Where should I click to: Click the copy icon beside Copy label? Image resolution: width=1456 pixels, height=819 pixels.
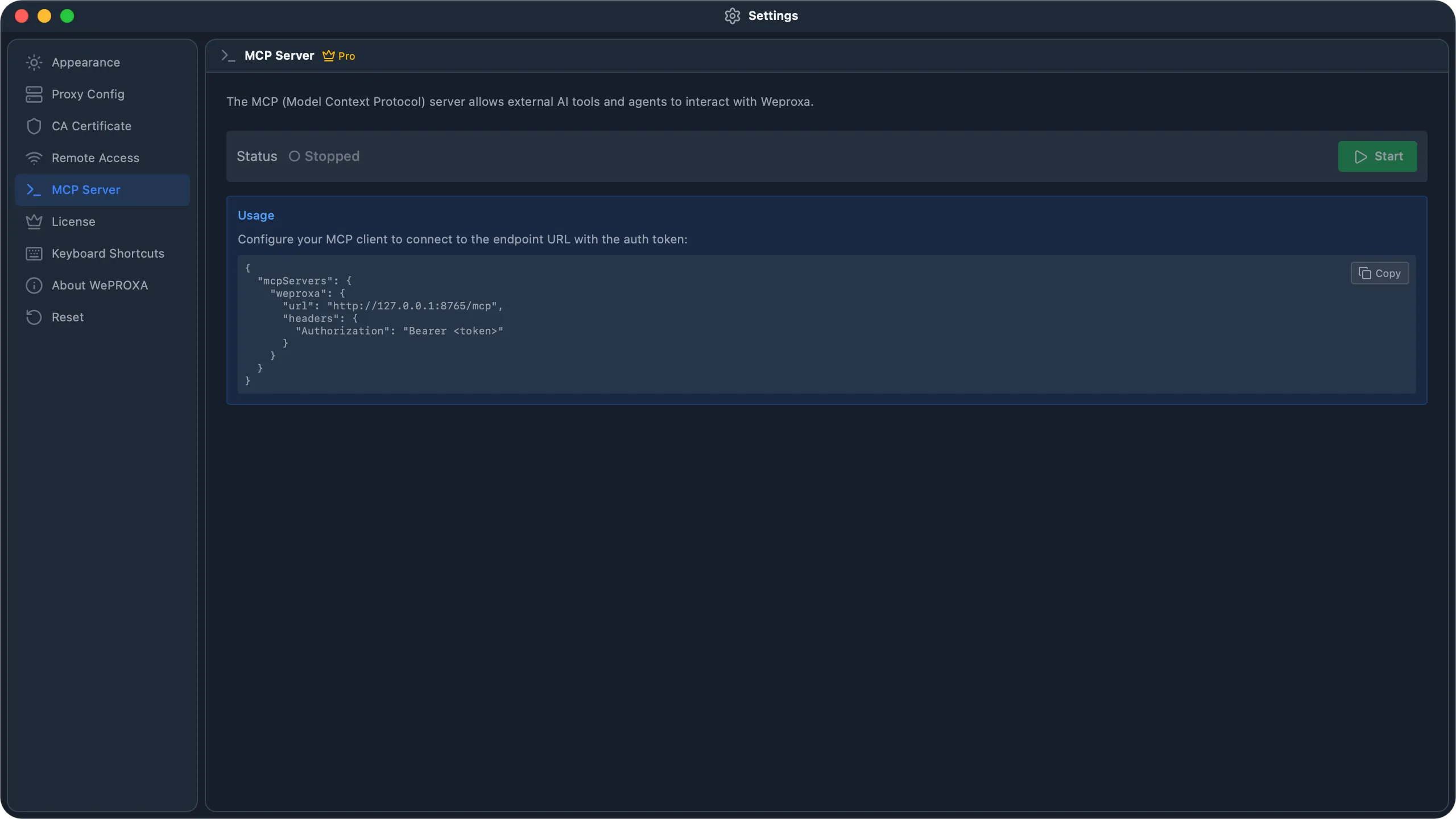pos(1364,274)
